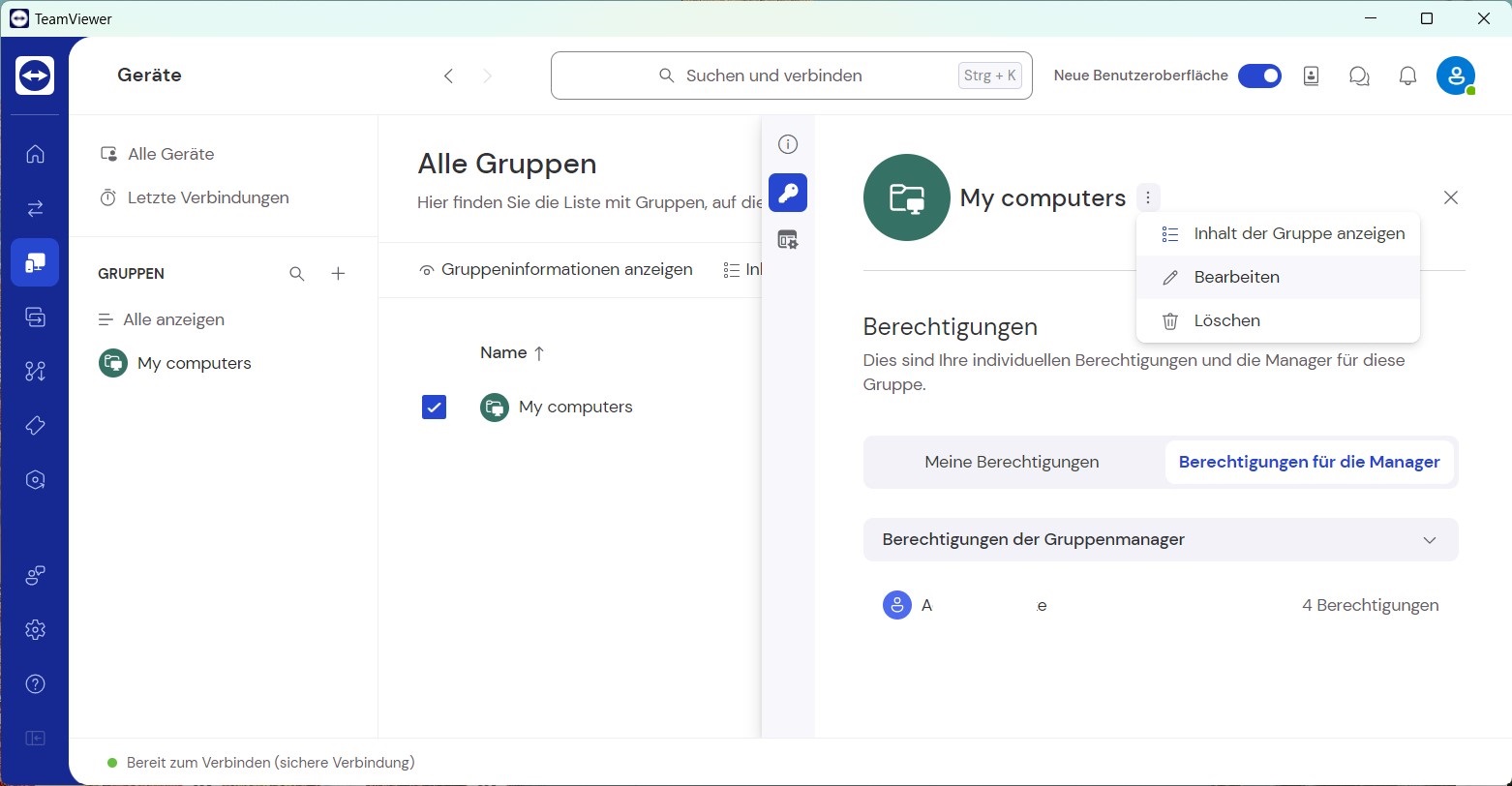Select the key permissions panel icon

788,193
